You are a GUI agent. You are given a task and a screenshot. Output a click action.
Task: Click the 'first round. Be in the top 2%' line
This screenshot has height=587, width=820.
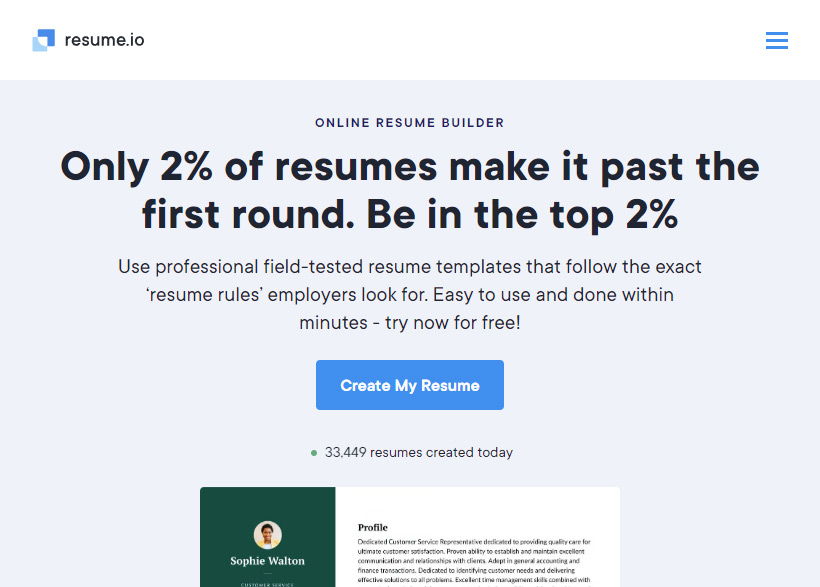tap(410, 214)
